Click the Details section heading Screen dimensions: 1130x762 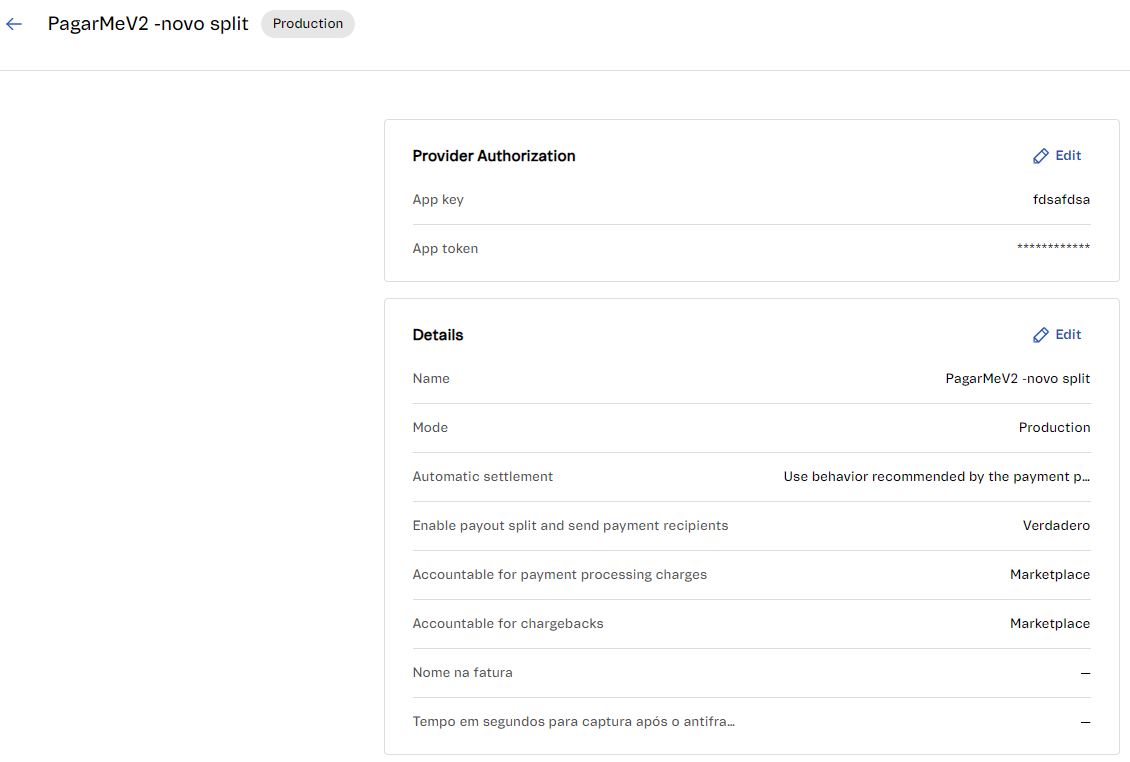[438, 335]
